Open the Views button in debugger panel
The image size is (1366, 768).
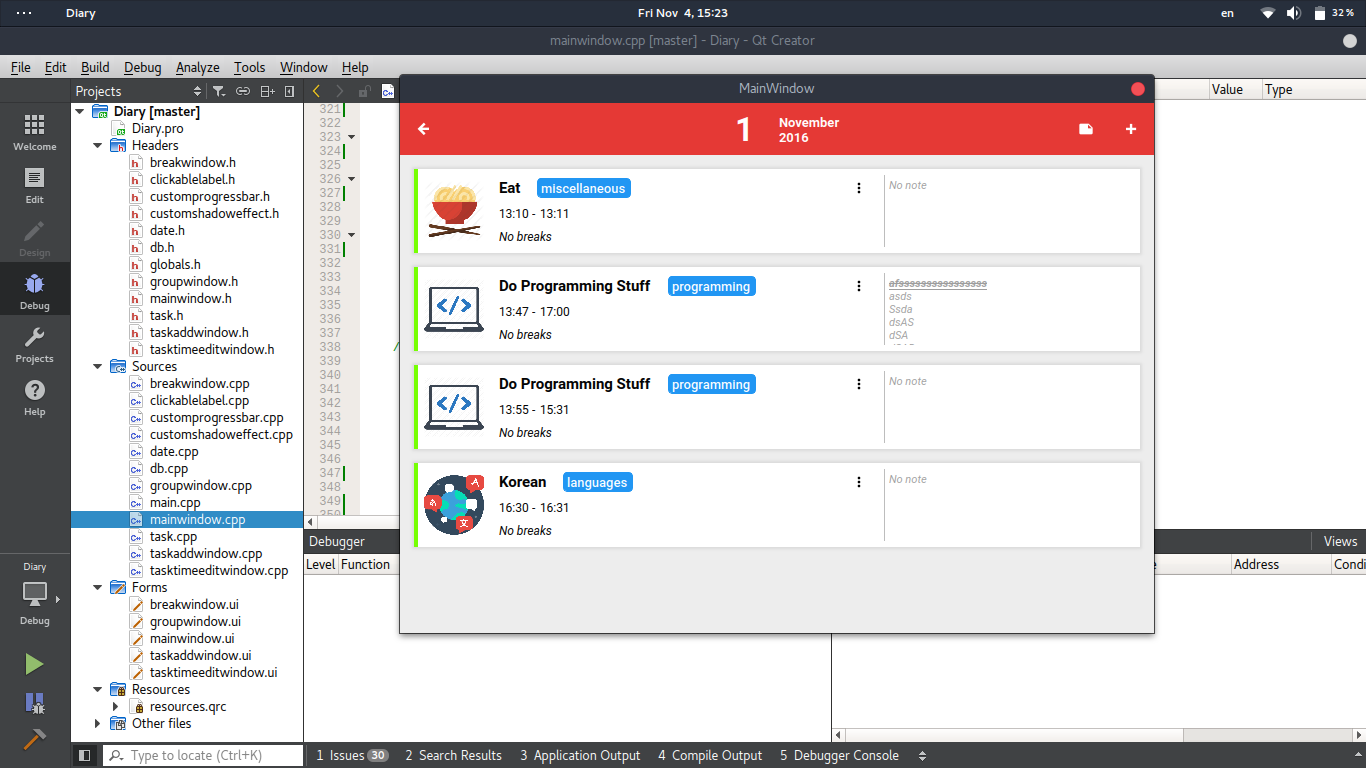pos(1340,541)
